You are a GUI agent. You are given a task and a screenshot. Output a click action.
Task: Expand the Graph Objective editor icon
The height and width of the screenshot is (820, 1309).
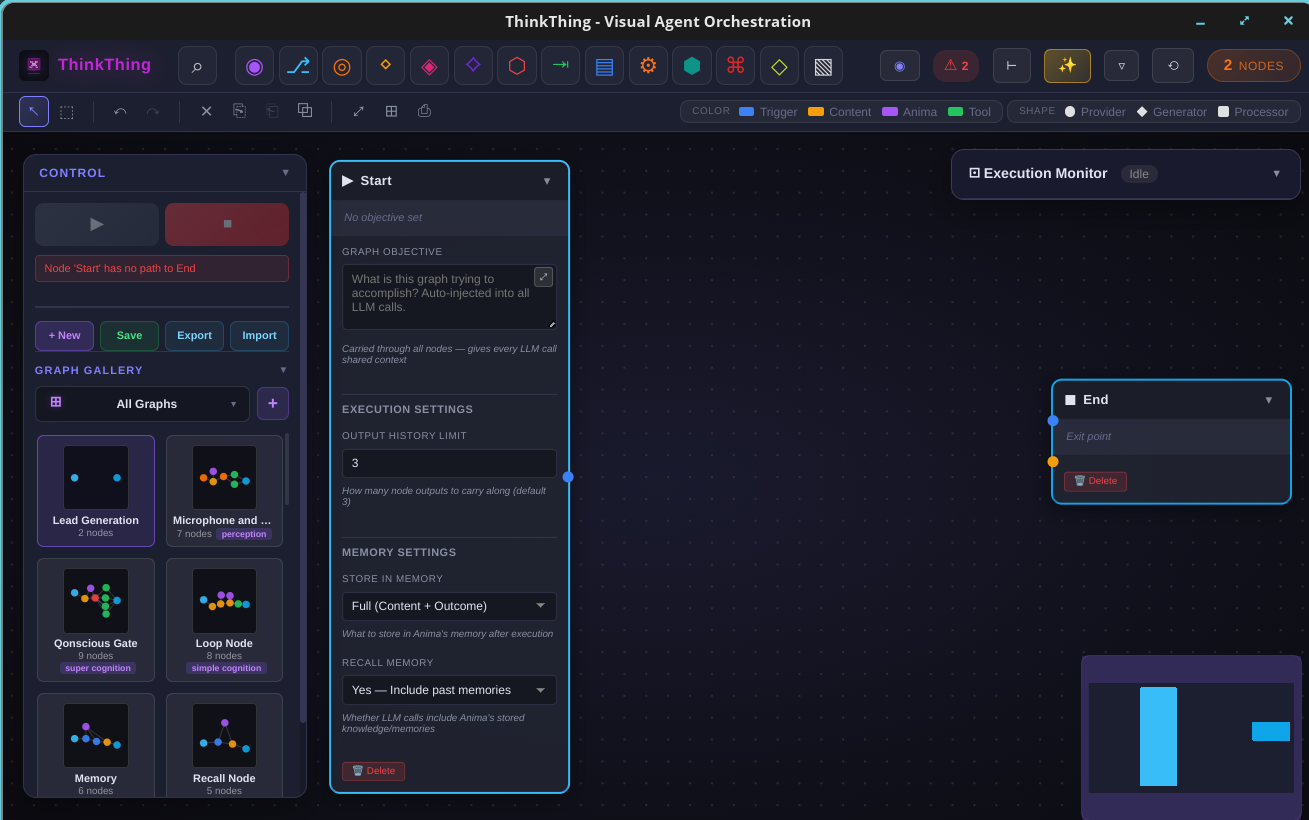click(543, 277)
